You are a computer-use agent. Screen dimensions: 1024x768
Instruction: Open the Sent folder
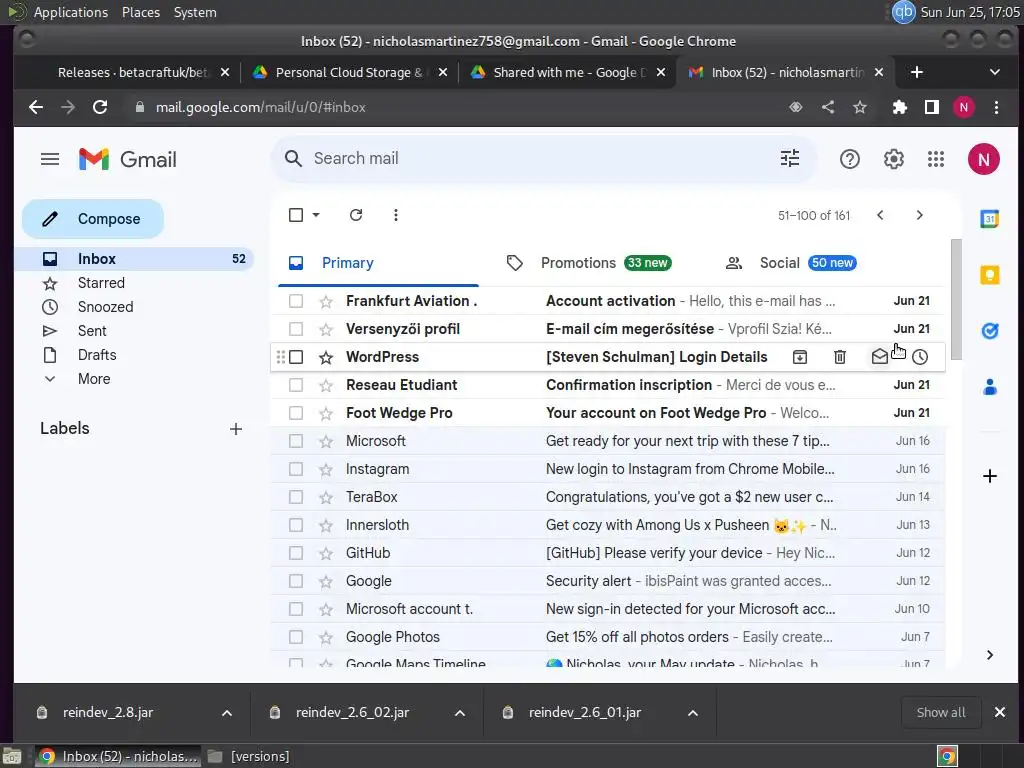click(92, 331)
